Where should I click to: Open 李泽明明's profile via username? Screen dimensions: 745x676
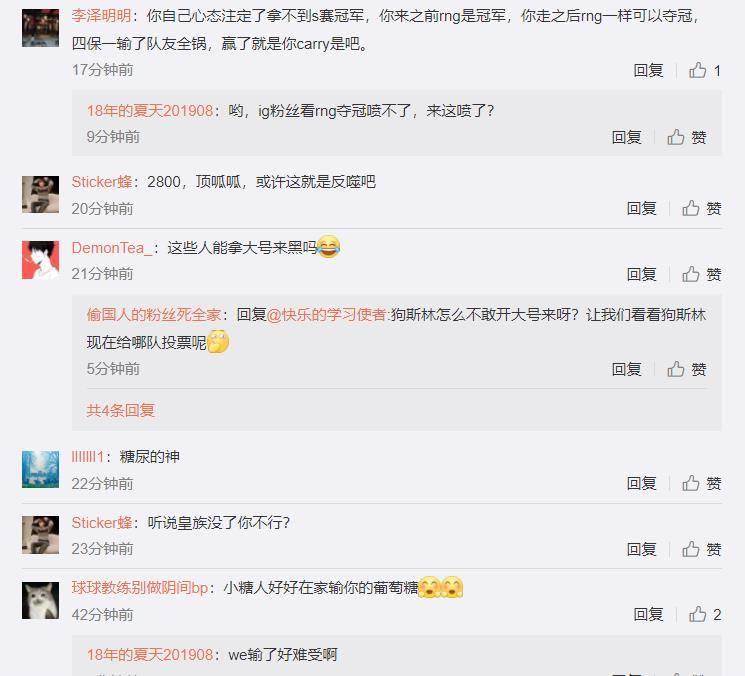point(101,16)
